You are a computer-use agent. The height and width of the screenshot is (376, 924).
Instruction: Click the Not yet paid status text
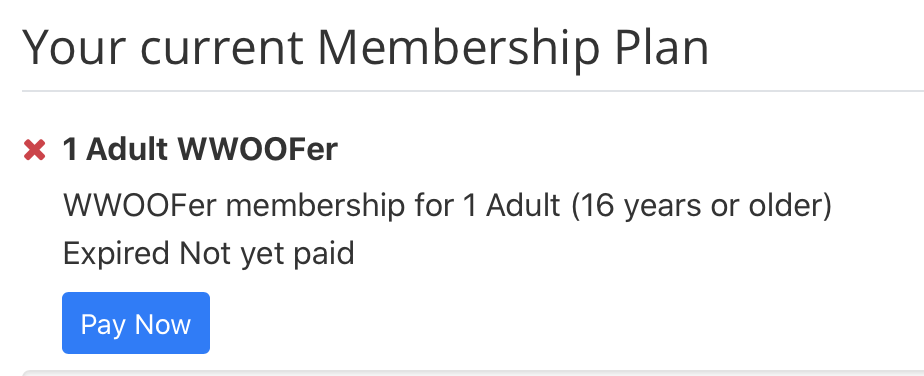coord(267,254)
